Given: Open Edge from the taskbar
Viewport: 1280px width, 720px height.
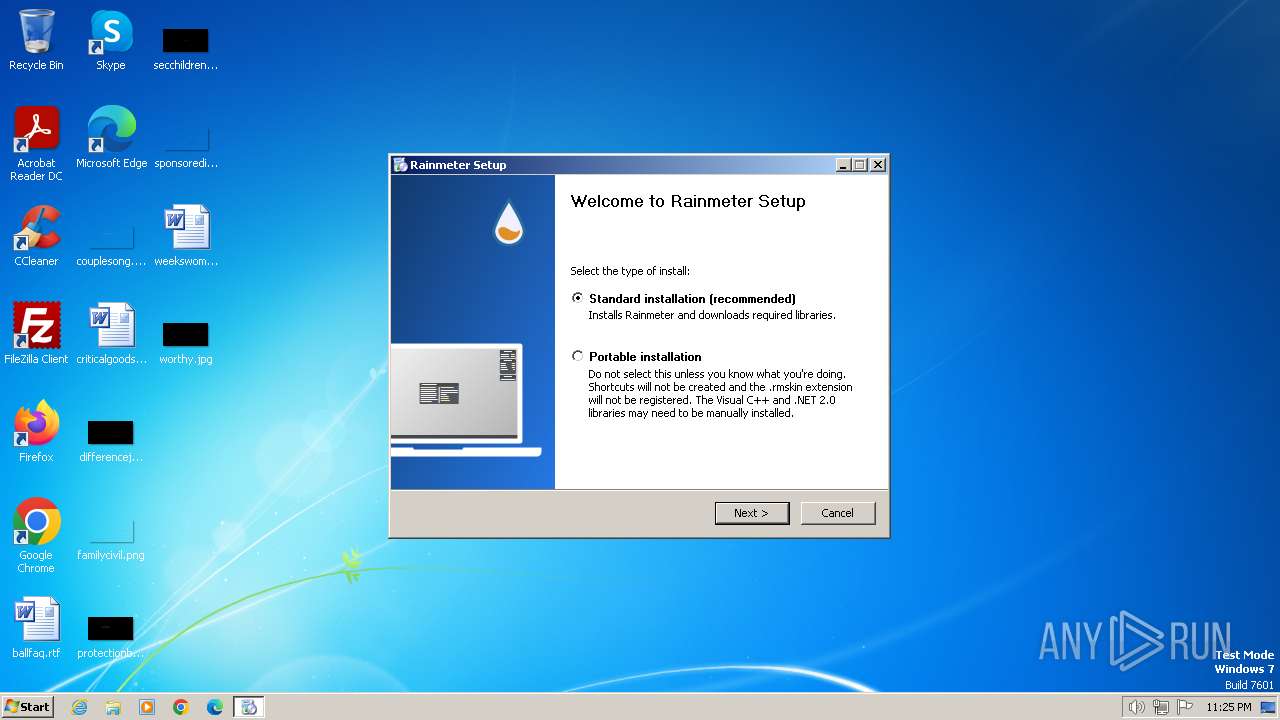Looking at the screenshot, I should tap(215, 707).
